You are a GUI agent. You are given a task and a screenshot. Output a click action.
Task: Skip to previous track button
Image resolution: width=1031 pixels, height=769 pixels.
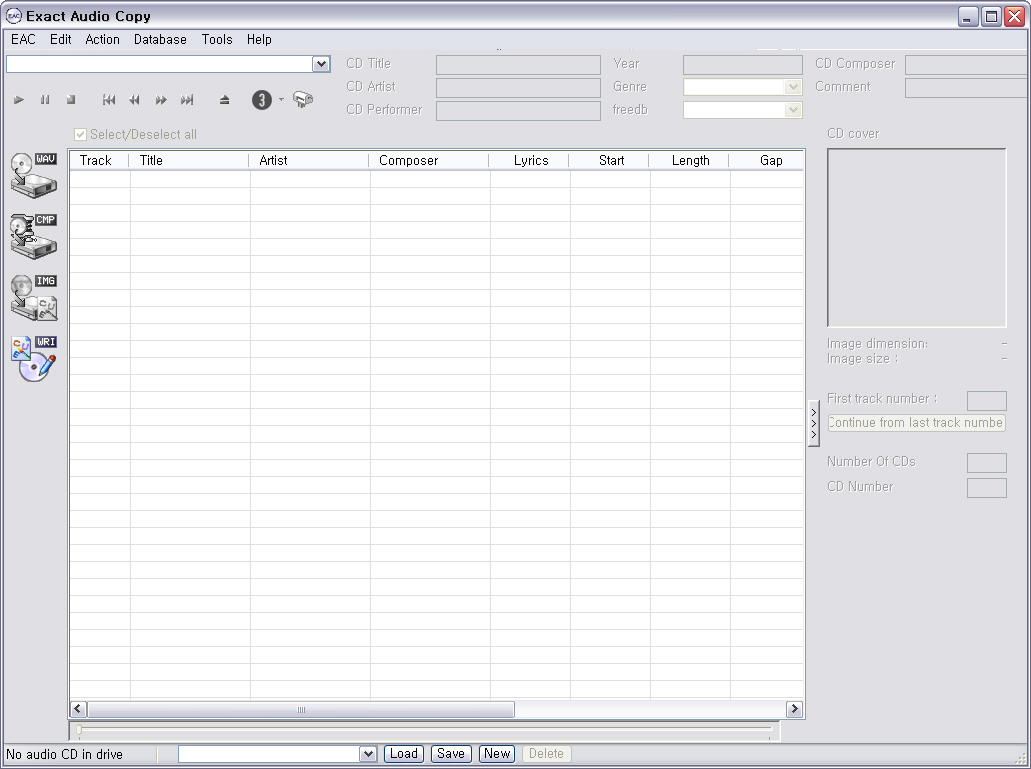click(x=109, y=100)
